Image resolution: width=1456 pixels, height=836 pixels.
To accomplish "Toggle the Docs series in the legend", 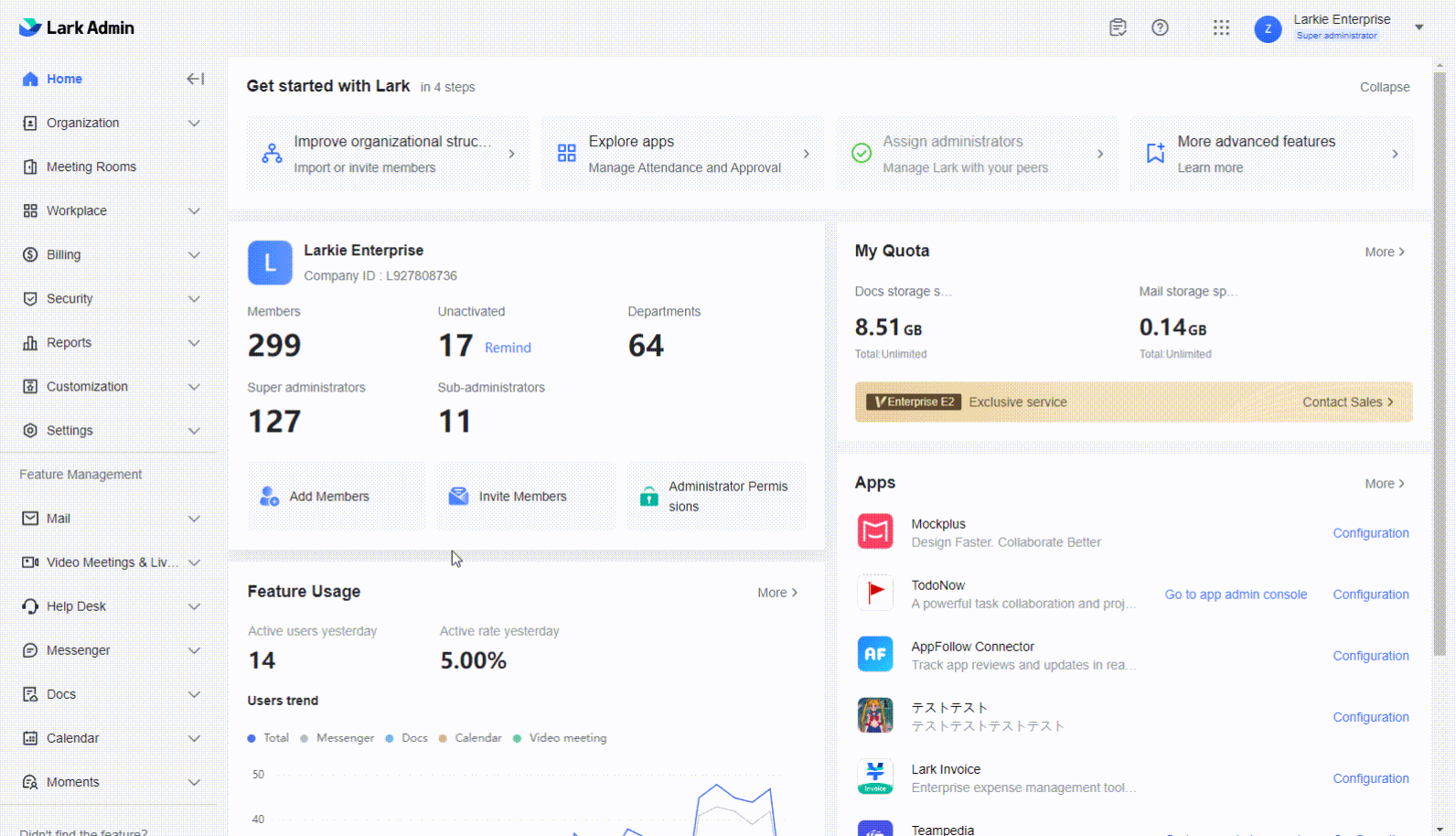I will (407, 737).
